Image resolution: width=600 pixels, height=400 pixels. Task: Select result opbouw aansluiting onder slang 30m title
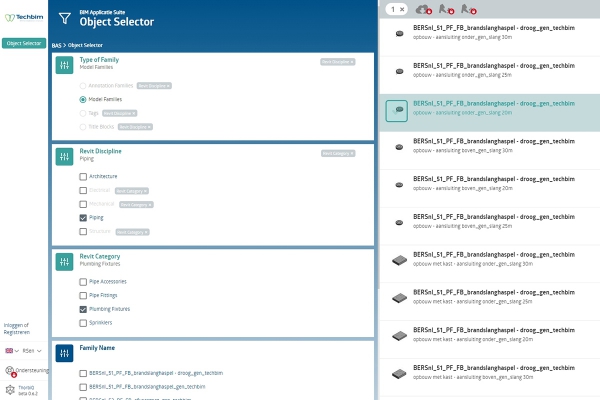pos(494,28)
